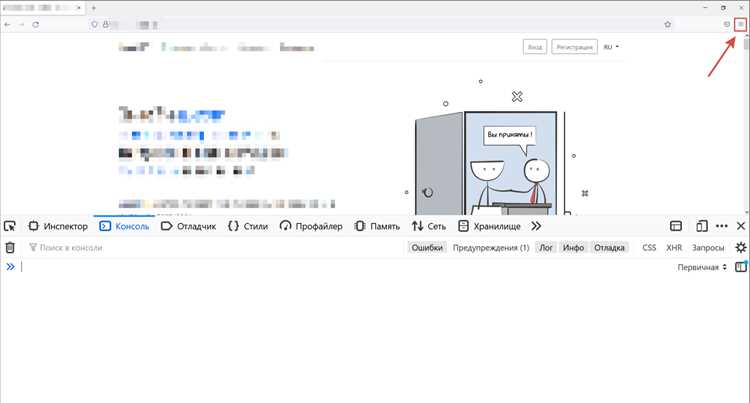750x403 pixels.
Task: Focus the Поиск в консоли filter field
Action: [x=215, y=248]
